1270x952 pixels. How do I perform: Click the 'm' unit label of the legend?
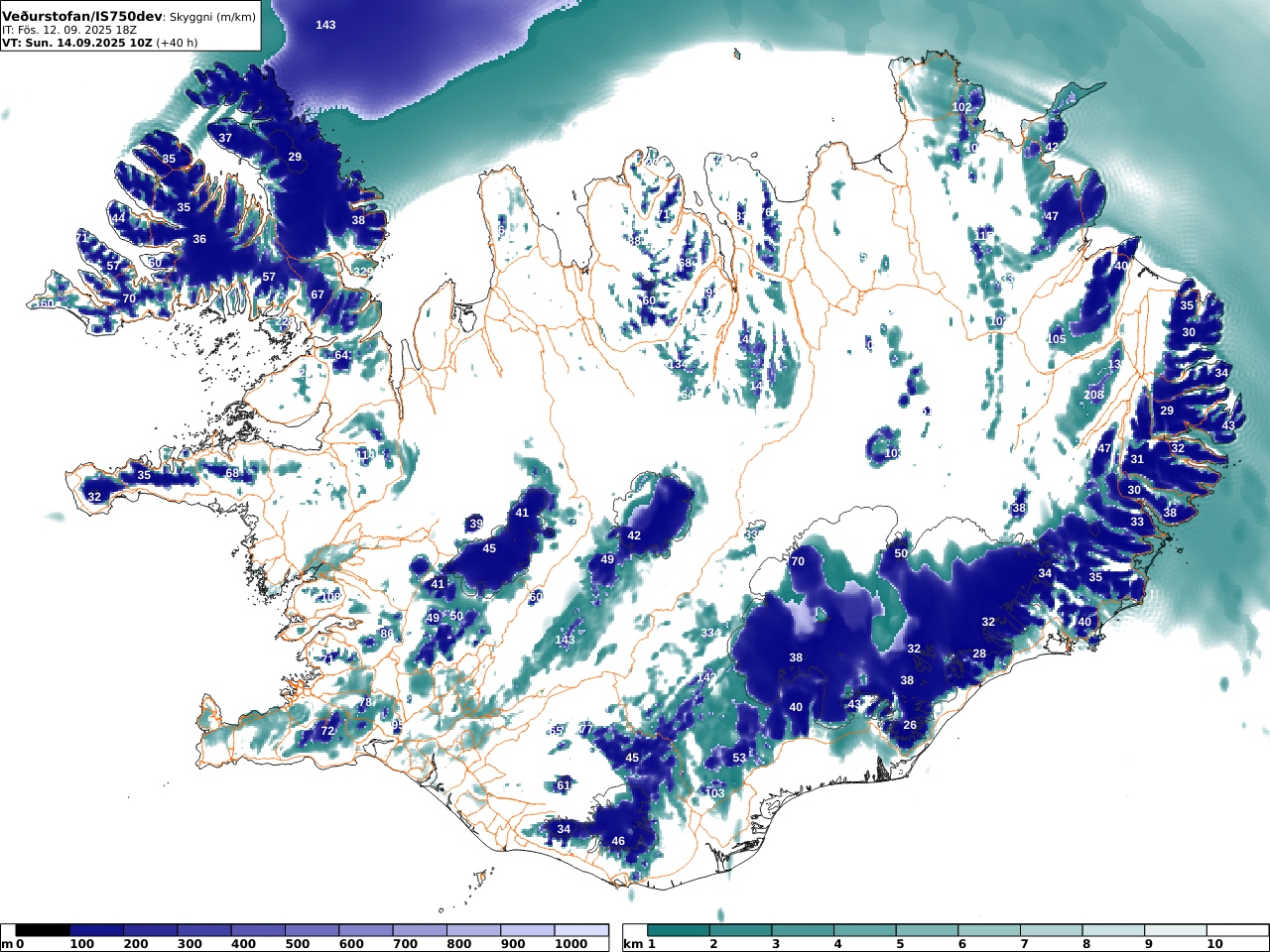(7, 944)
